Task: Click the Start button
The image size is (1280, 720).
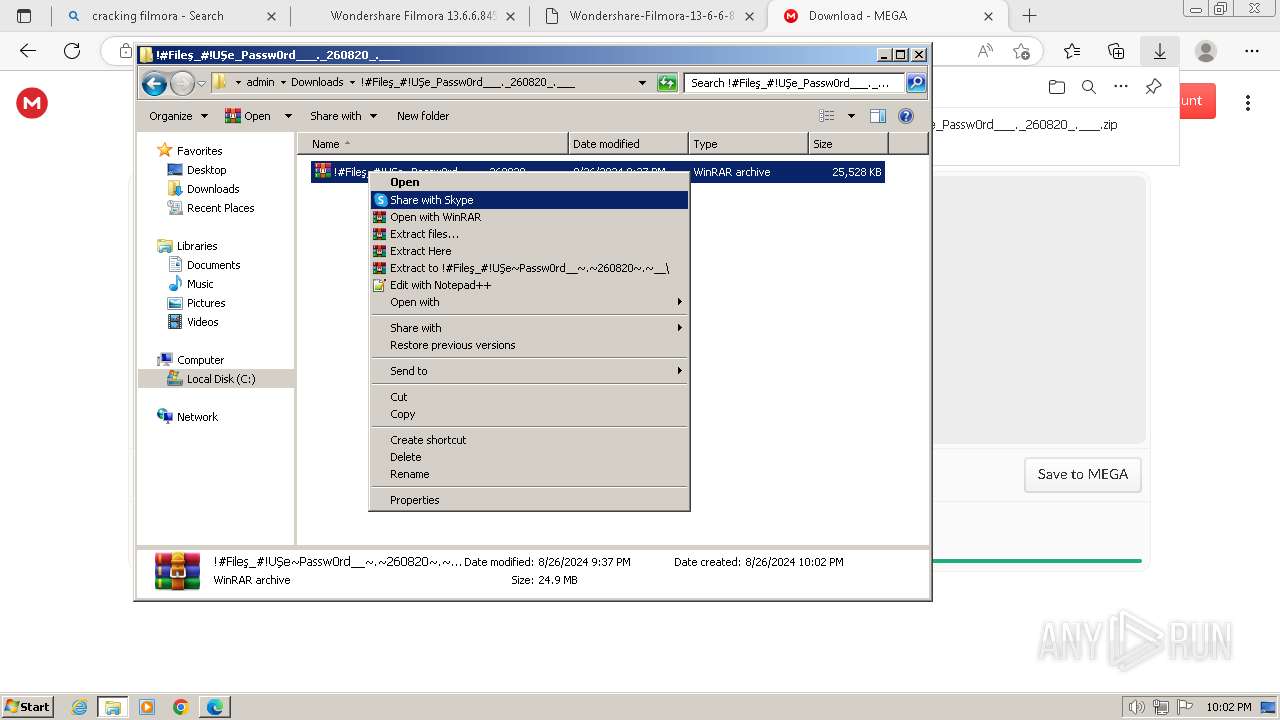Action: [x=27, y=707]
